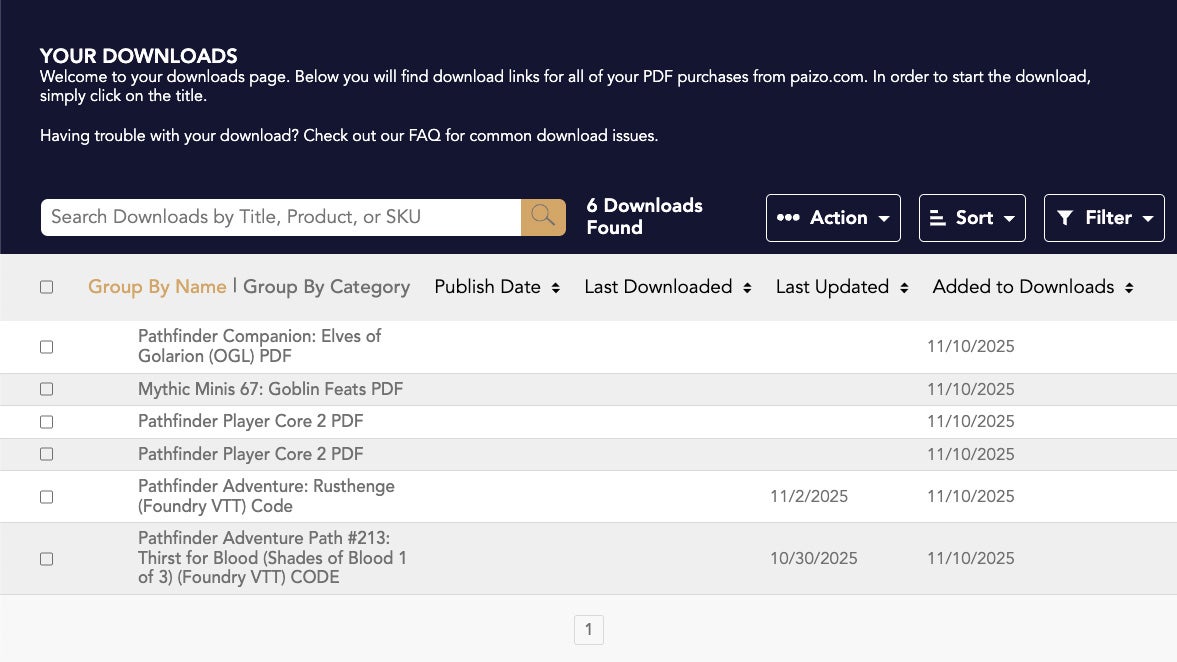The image size is (1177, 662).
Task: Click the search magnifying glass icon
Action: point(542,217)
